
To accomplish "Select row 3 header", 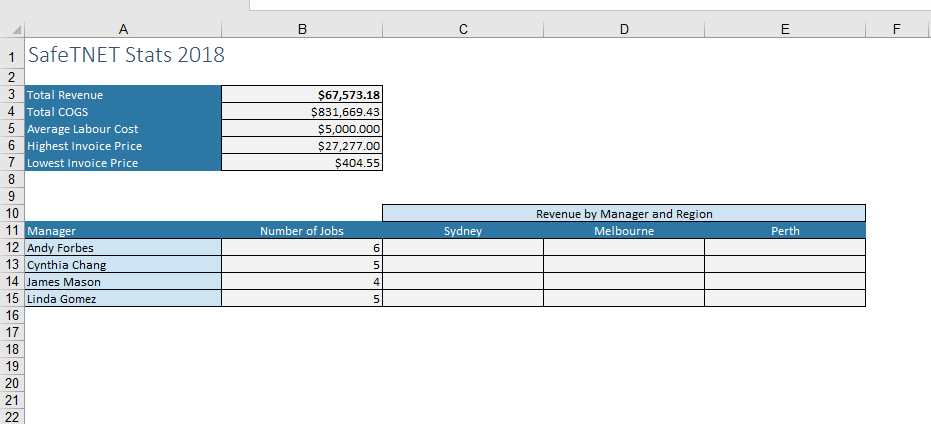I will pyautogui.click(x=12, y=94).
